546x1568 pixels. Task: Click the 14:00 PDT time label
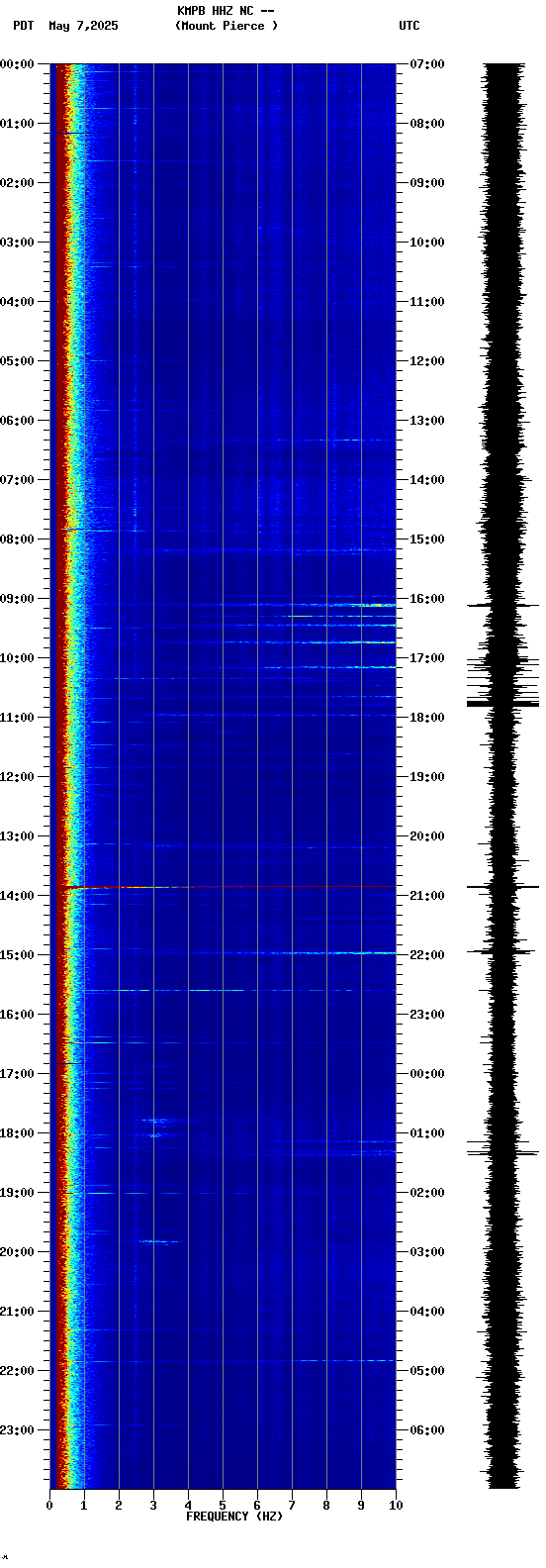pyautogui.click(x=17, y=896)
